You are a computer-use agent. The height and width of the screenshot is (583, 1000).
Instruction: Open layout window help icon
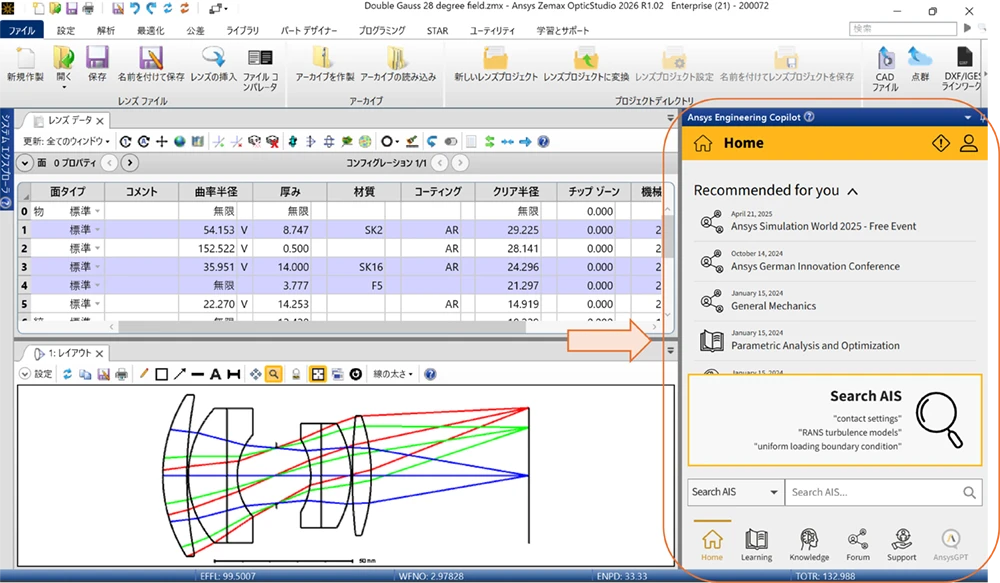(430, 374)
